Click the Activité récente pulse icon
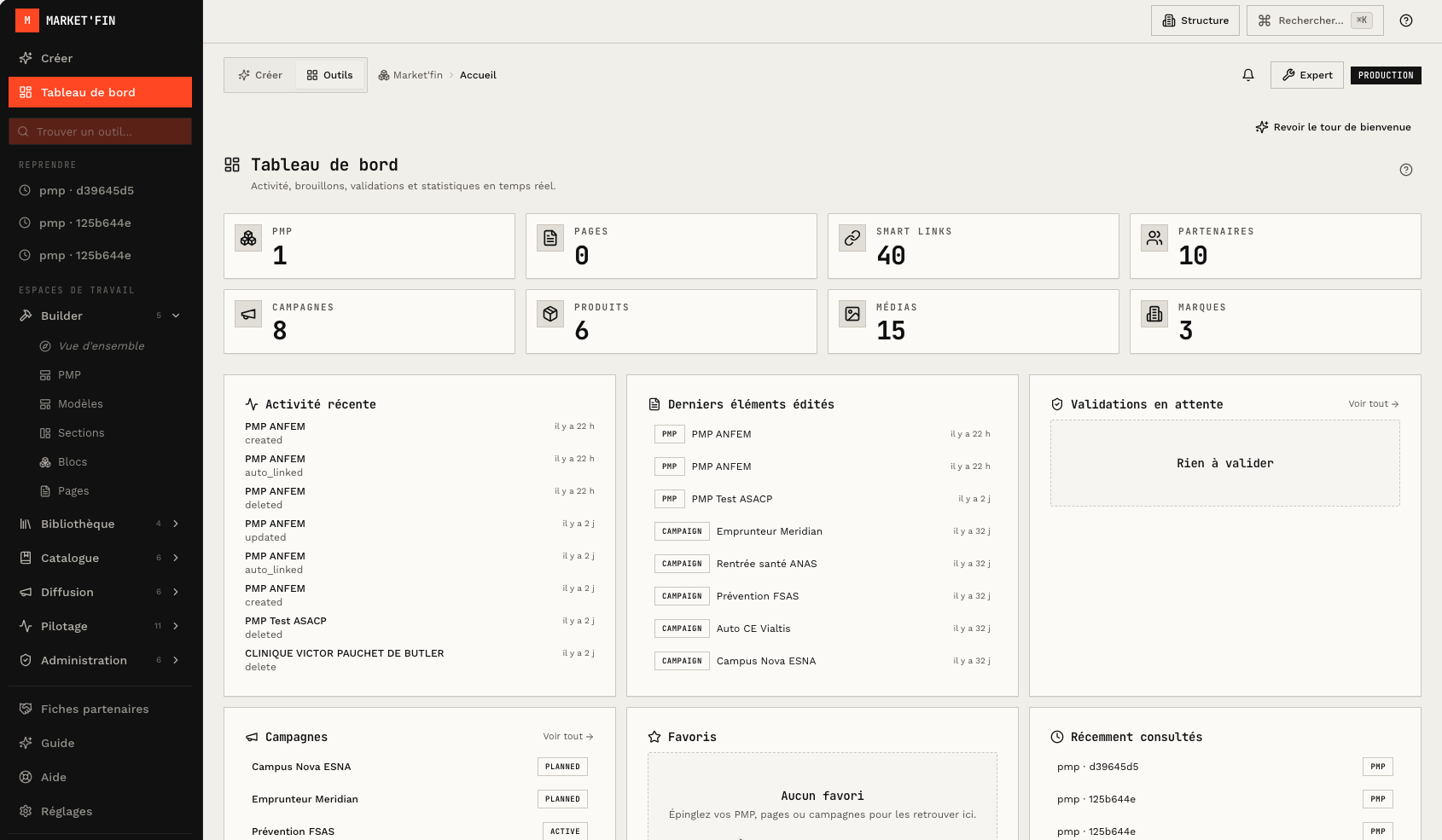The height and width of the screenshot is (840, 1442). [x=252, y=404]
